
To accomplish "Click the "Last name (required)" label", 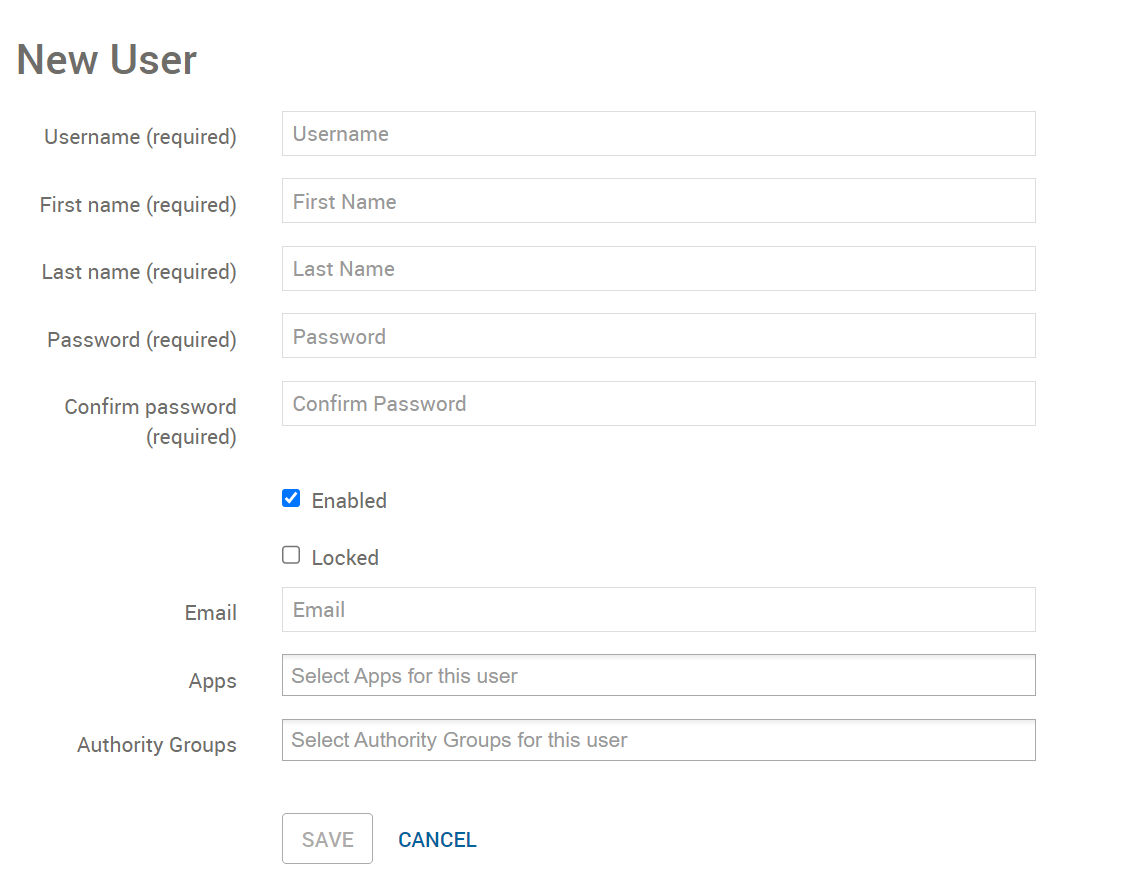I will 139,272.
